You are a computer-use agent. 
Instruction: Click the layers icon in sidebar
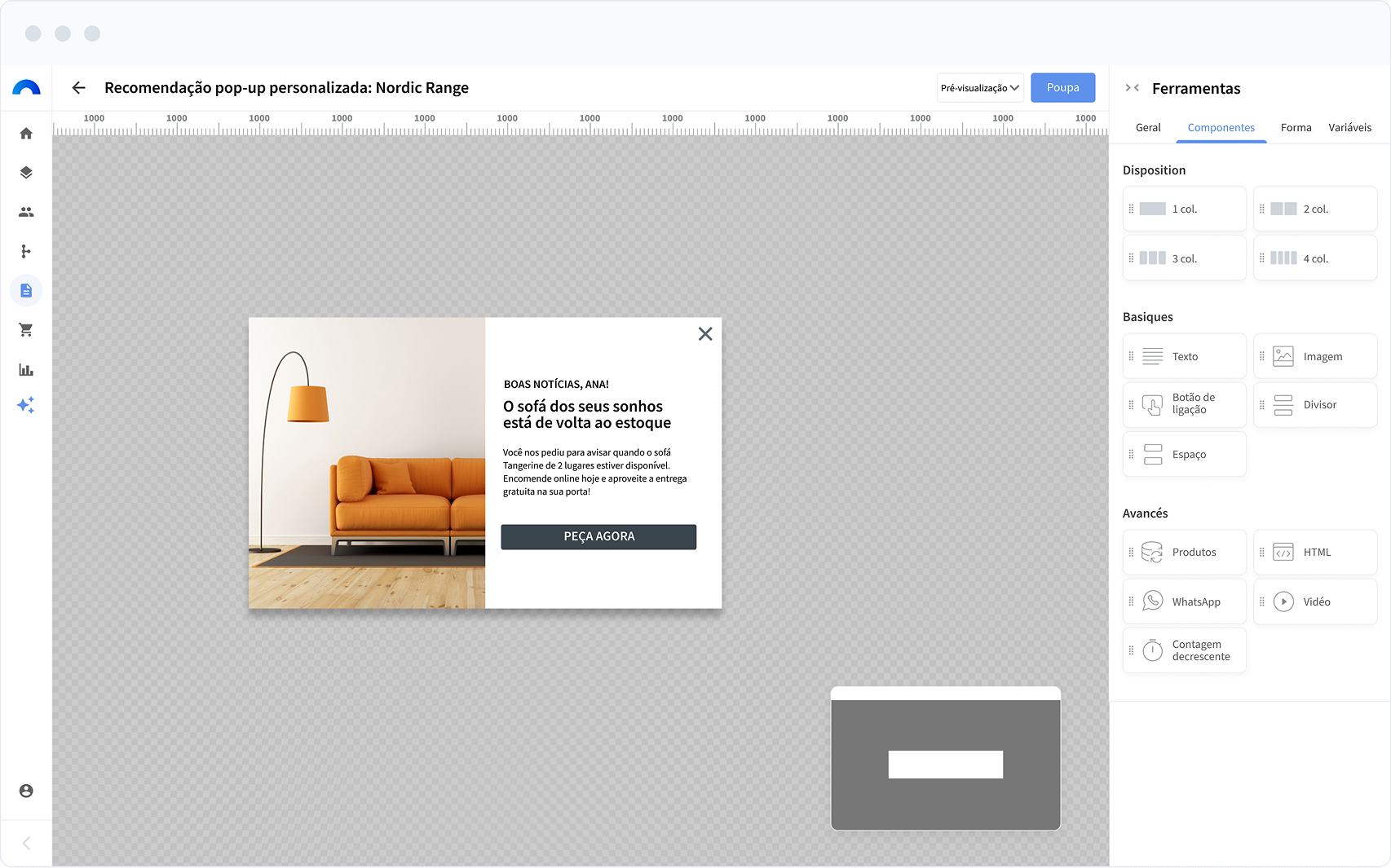click(x=26, y=173)
